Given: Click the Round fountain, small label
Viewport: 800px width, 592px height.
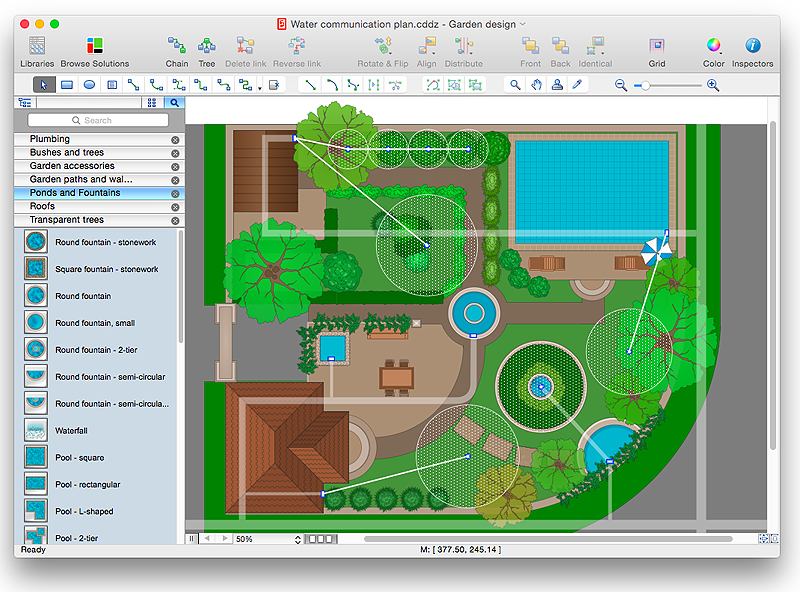Looking at the screenshot, I should point(95,323).
